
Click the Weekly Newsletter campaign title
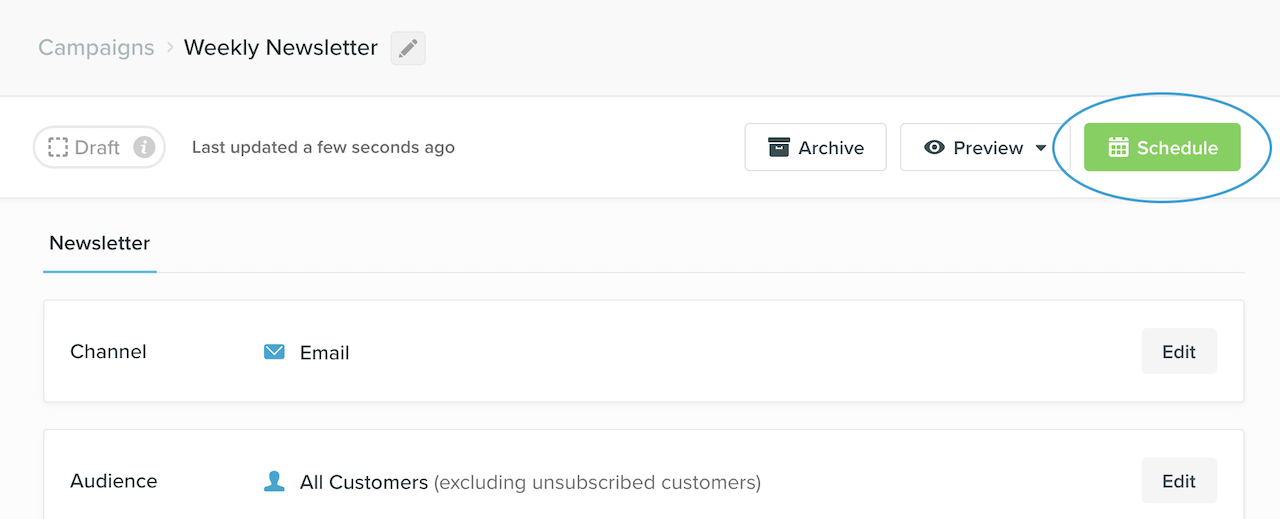tap(281, 48)
